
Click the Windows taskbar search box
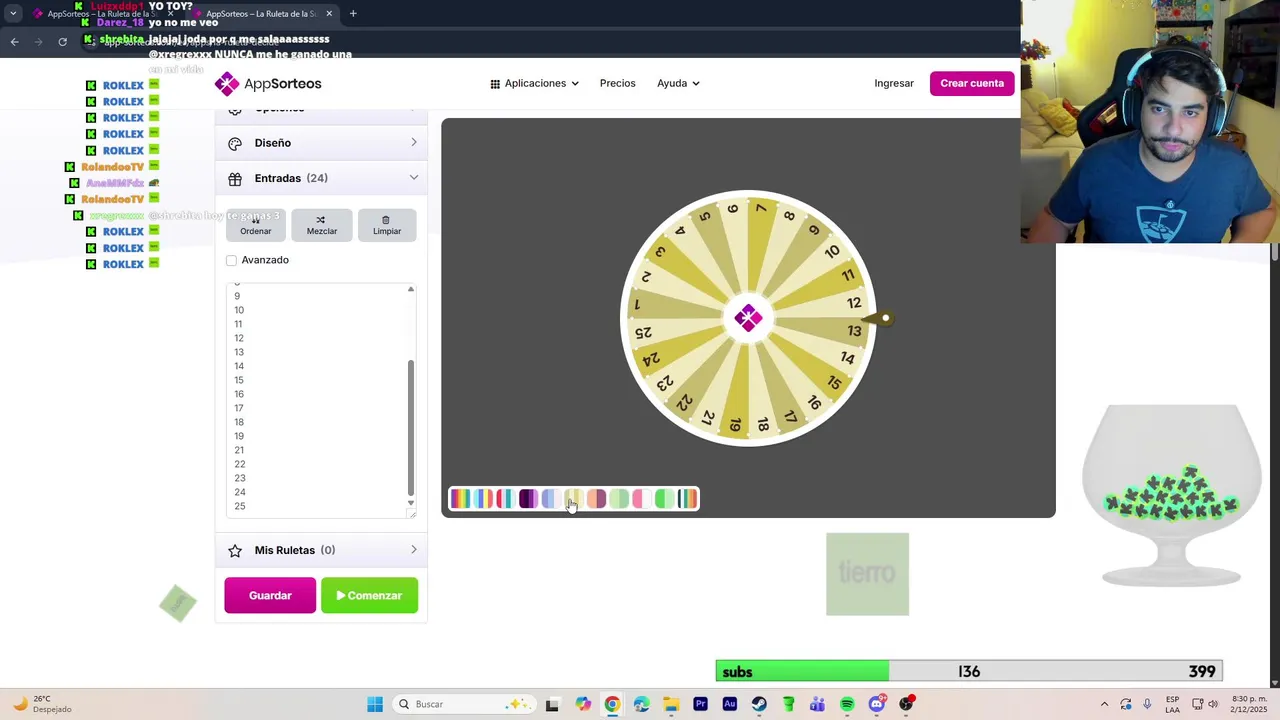point(462,704)
